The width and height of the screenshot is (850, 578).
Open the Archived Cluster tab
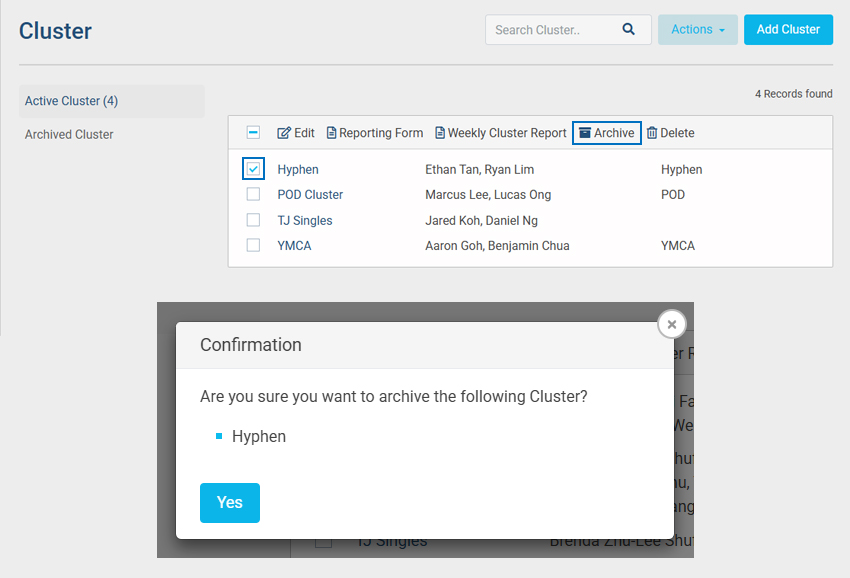pyautogui.click(x=69, y=134)
